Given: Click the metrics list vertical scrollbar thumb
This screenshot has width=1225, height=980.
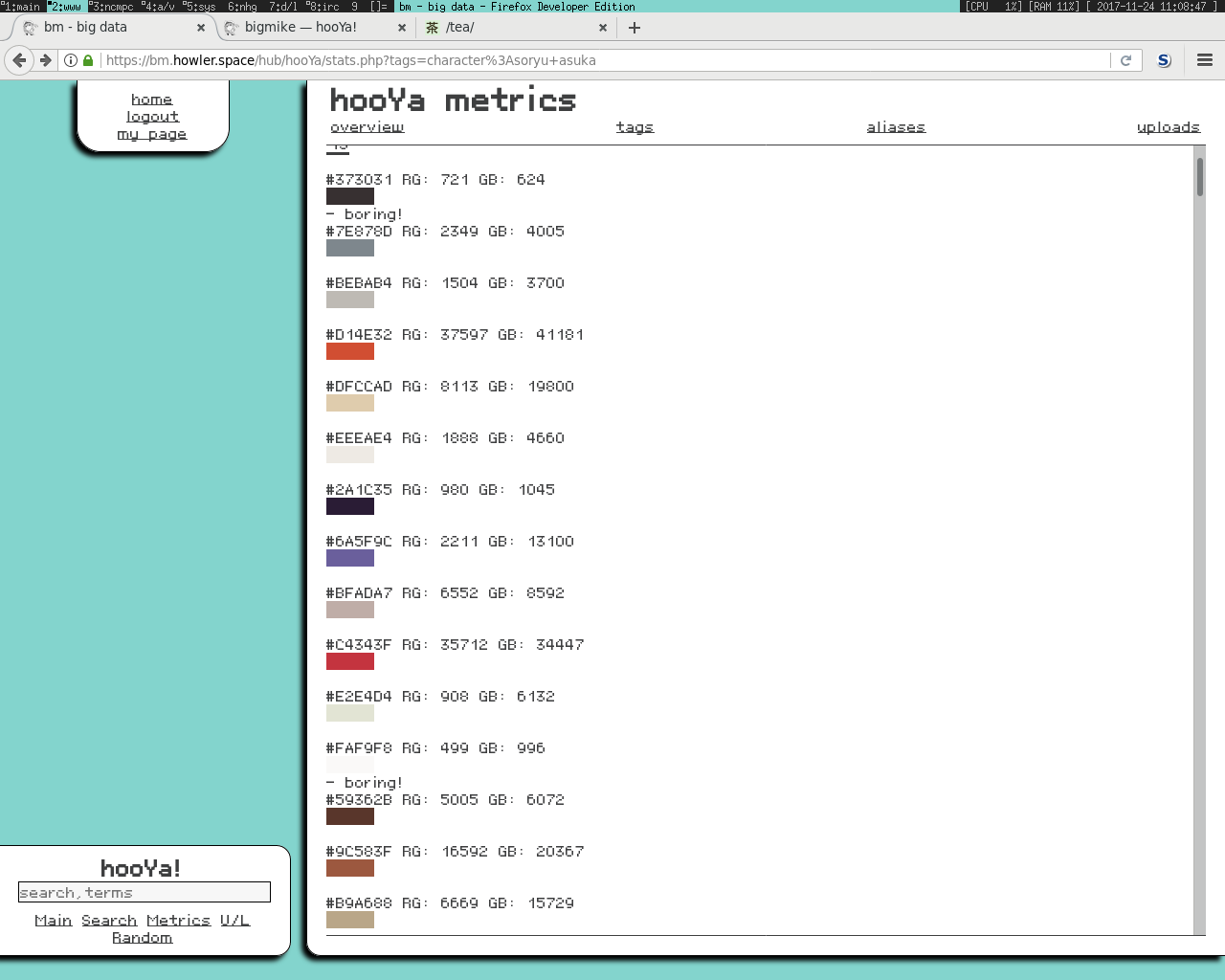Looking at the screenshot, I should coord(1199,177).
